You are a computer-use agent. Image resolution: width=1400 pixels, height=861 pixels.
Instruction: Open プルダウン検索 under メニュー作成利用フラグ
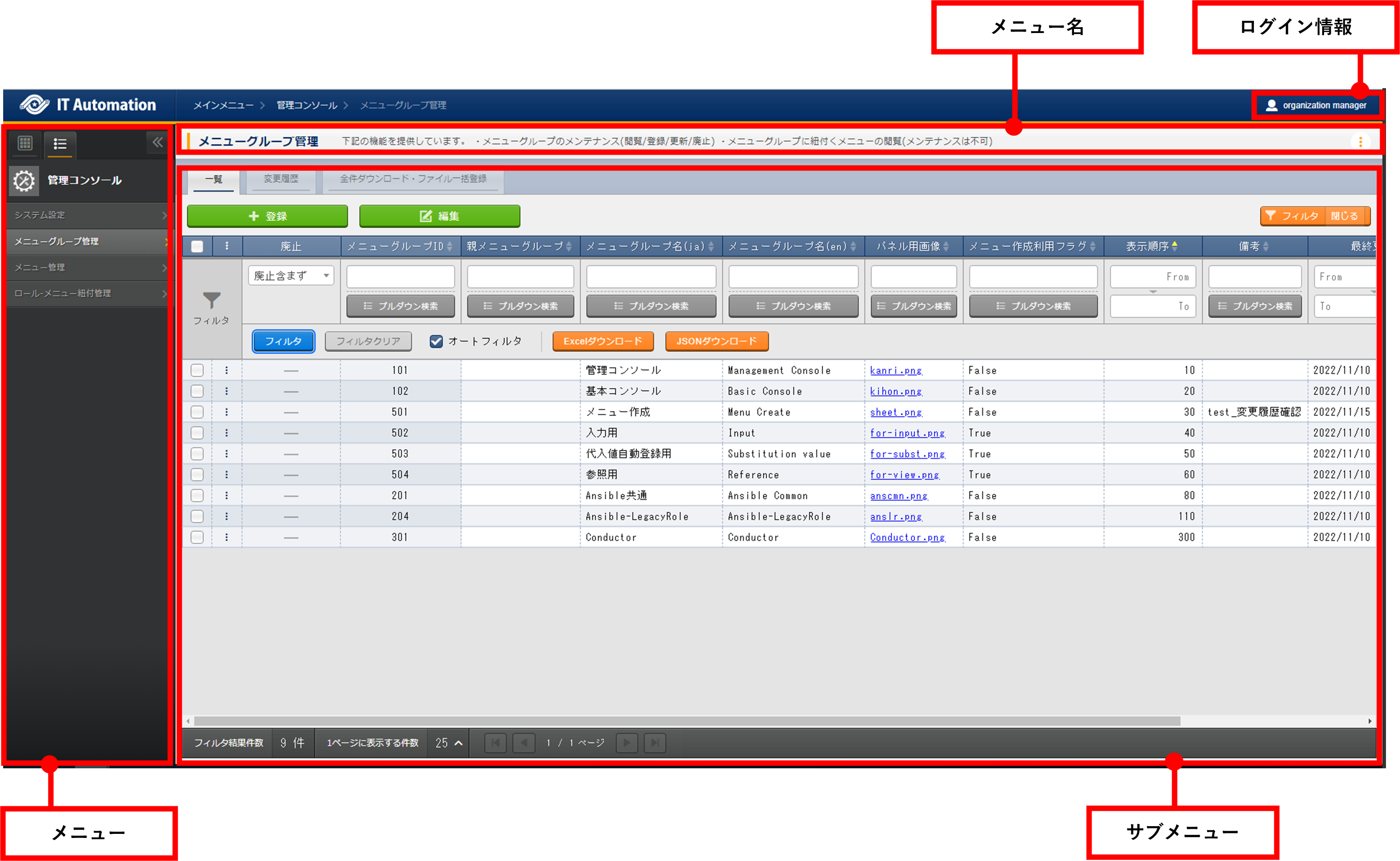1033,306
